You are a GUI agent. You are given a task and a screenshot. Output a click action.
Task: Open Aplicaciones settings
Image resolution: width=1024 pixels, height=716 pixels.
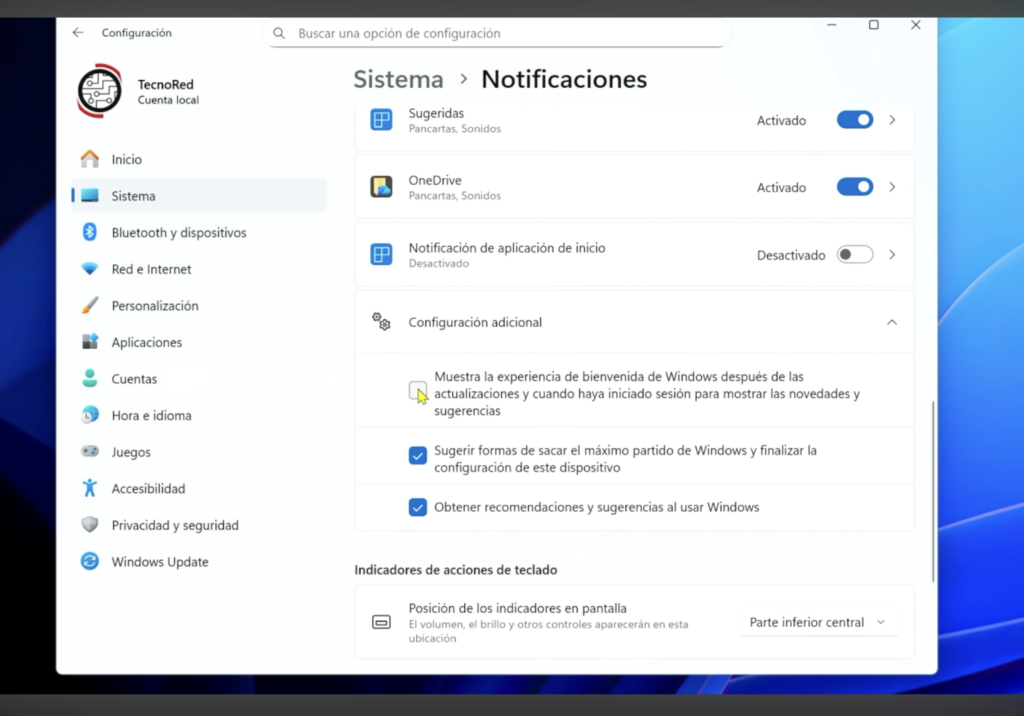199,342
